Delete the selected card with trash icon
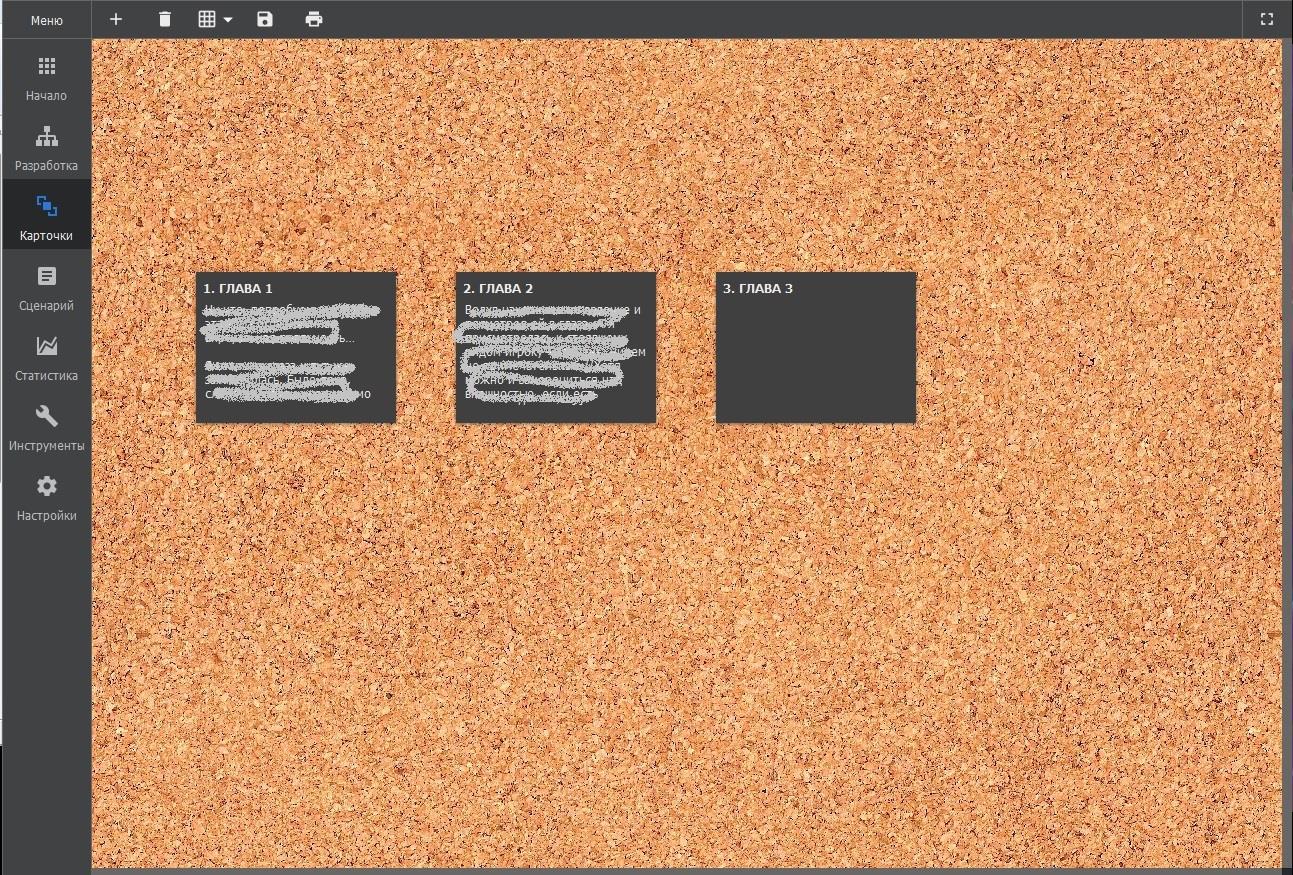Screen dimensions: 1293x875 165,19
